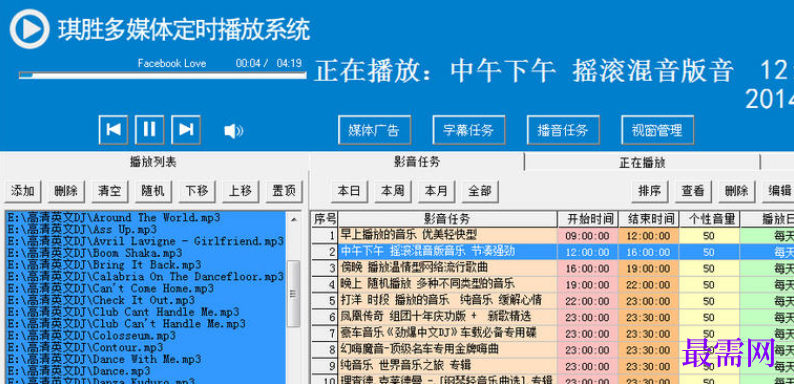The height and width of the screenshot is (384, 794).
Task: Click the 22:00:00 end time in row 4
Action: [x=648, y=284]
